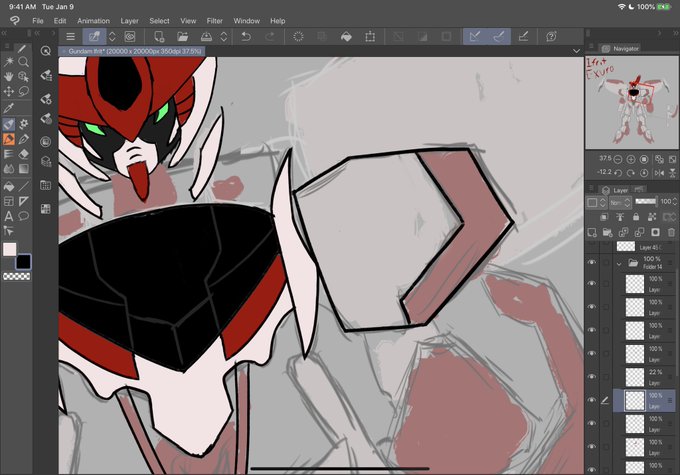The image size is (680, 475).
Task: Open the document tabs list chevron
Action: point(576,51)
